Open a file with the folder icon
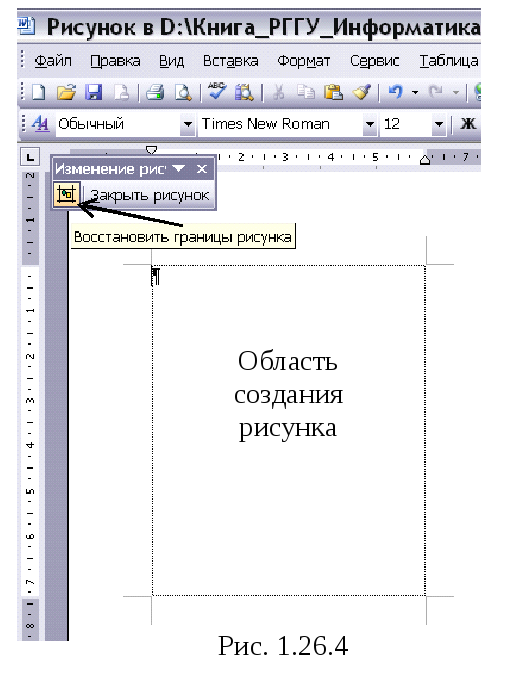The image size is (516, 676). tap(66, 93)
